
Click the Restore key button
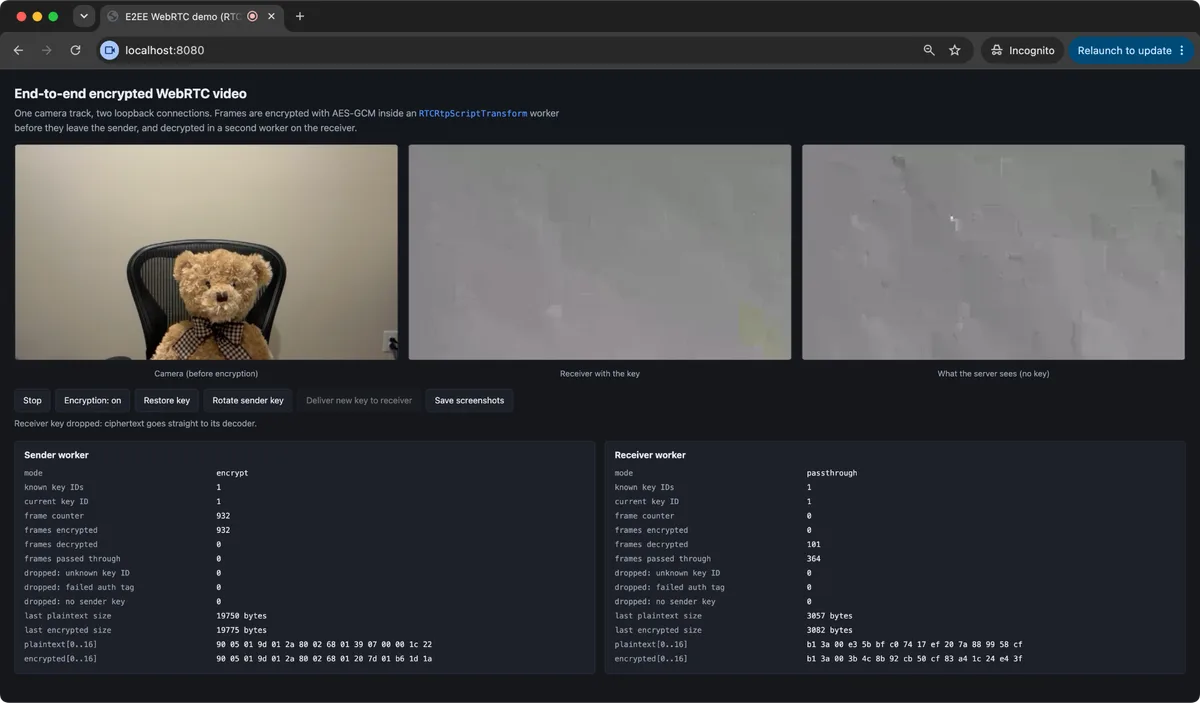167,400
